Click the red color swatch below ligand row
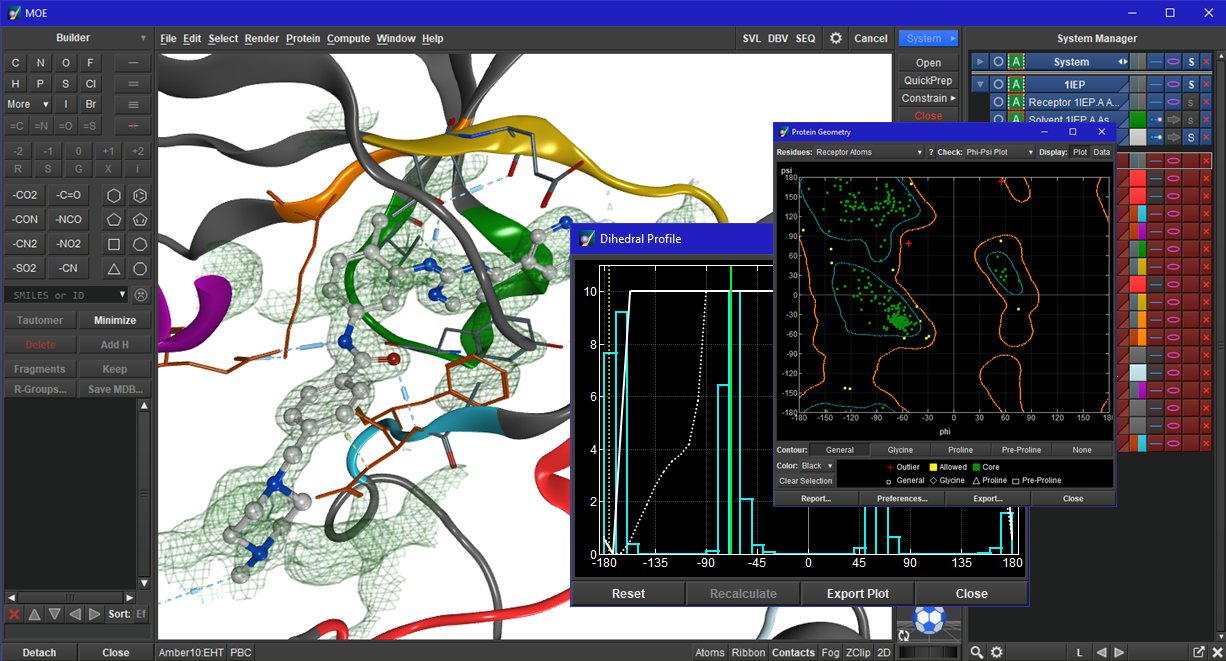1226x661 pixels. click(x=1137, y=178)
